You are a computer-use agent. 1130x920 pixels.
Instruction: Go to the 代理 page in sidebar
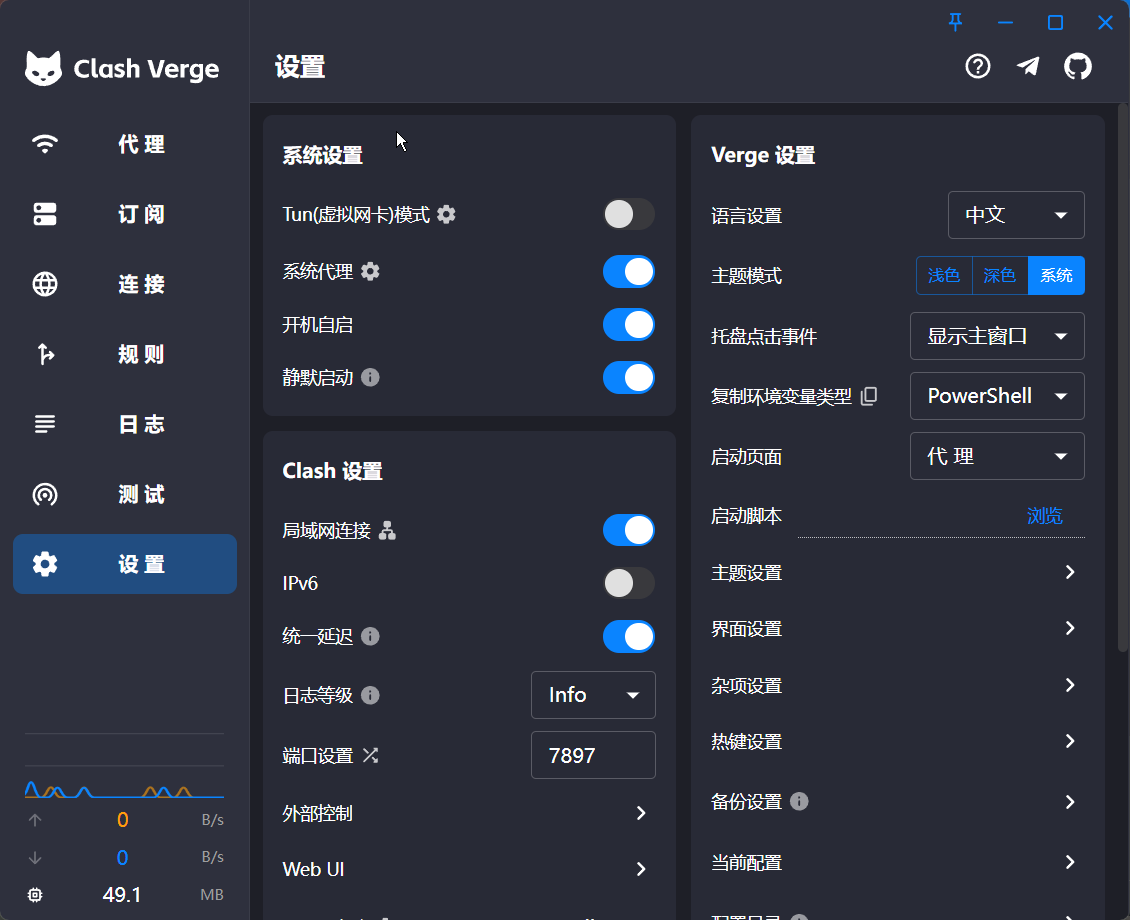click(x=125, y=144)
